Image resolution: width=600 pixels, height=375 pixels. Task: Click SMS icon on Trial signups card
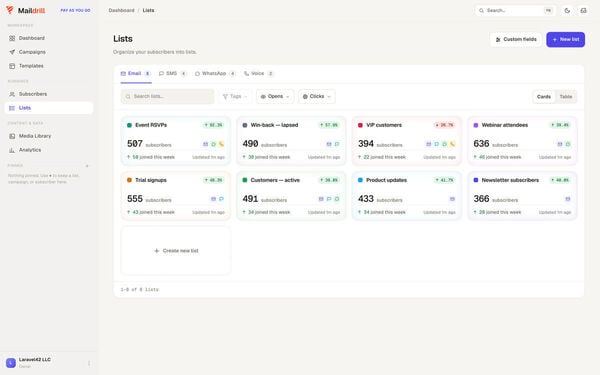point(221,199)
